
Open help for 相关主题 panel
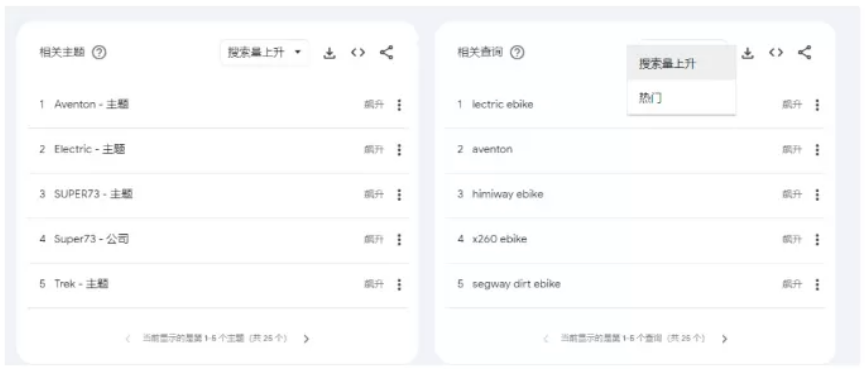pyautogui.click(x=99, y=53)
